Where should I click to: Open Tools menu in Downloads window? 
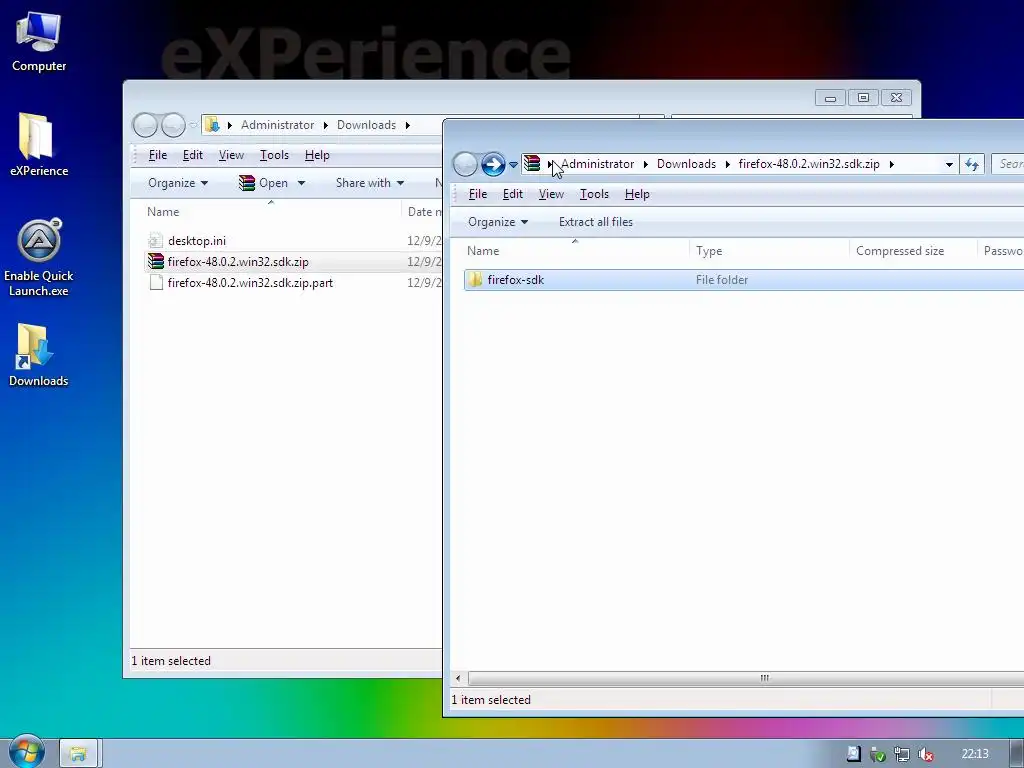click(x=274, y=155)
